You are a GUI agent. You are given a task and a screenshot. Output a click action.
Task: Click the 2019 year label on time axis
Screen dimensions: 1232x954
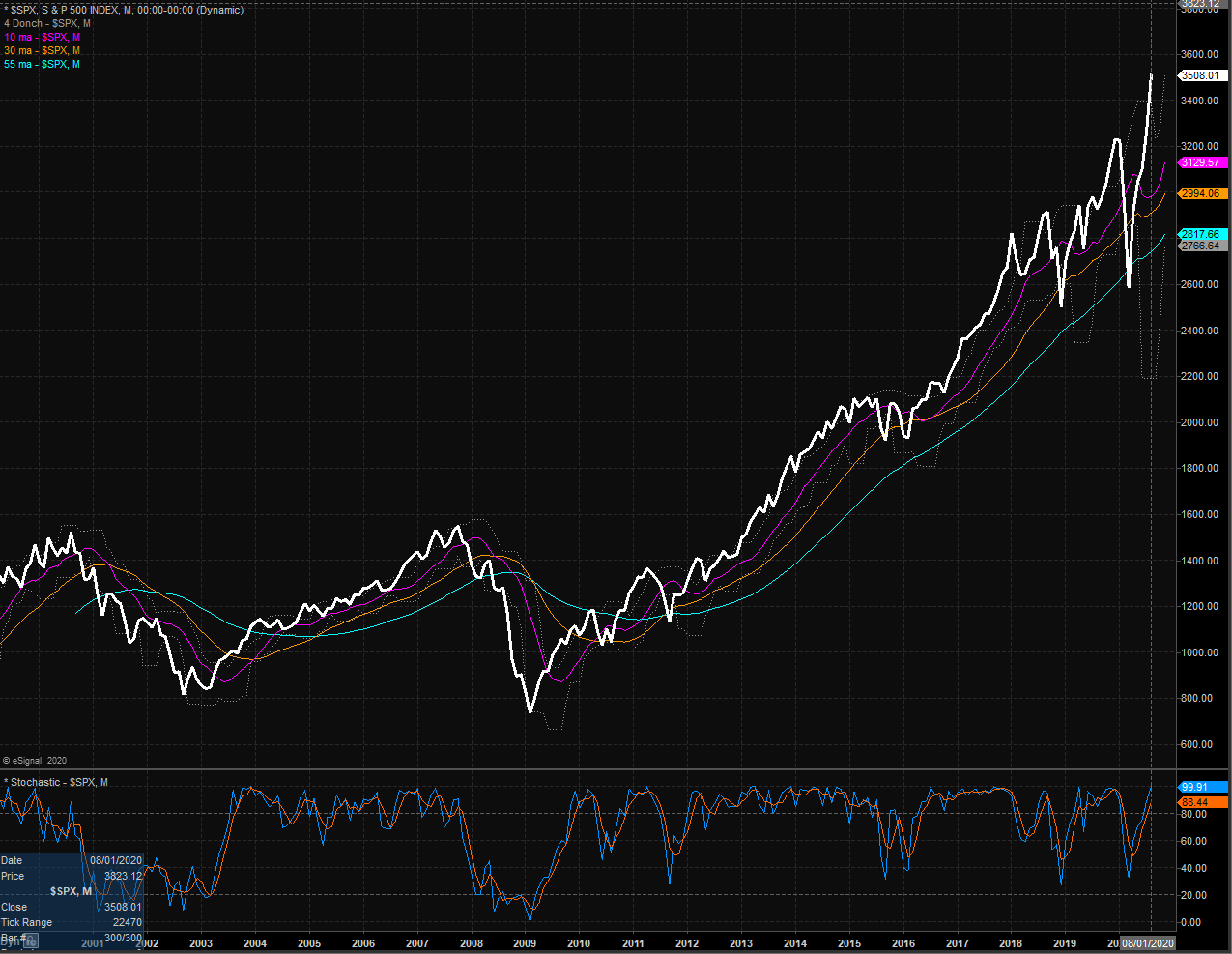[x=1065, y=943]
